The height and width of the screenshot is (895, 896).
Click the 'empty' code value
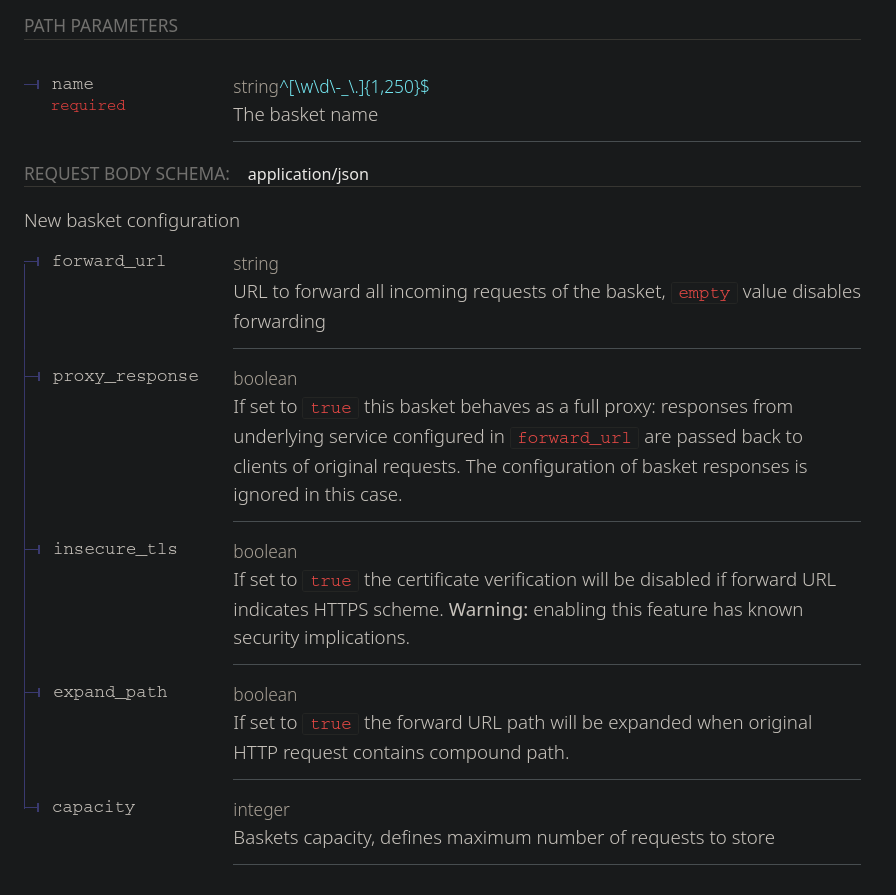(704, 293)
